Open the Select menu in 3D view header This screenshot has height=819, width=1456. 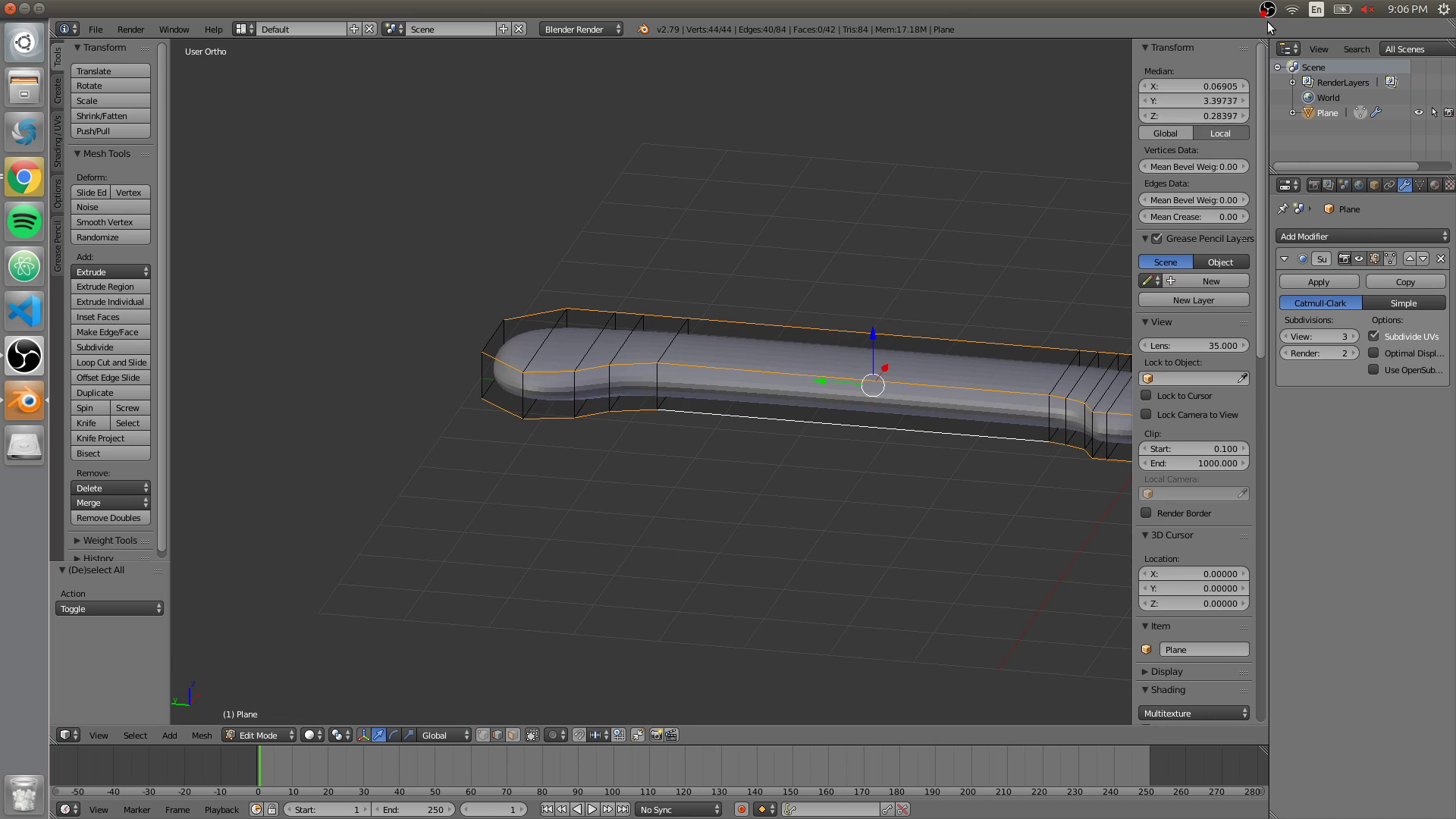(x=135, y=735)
